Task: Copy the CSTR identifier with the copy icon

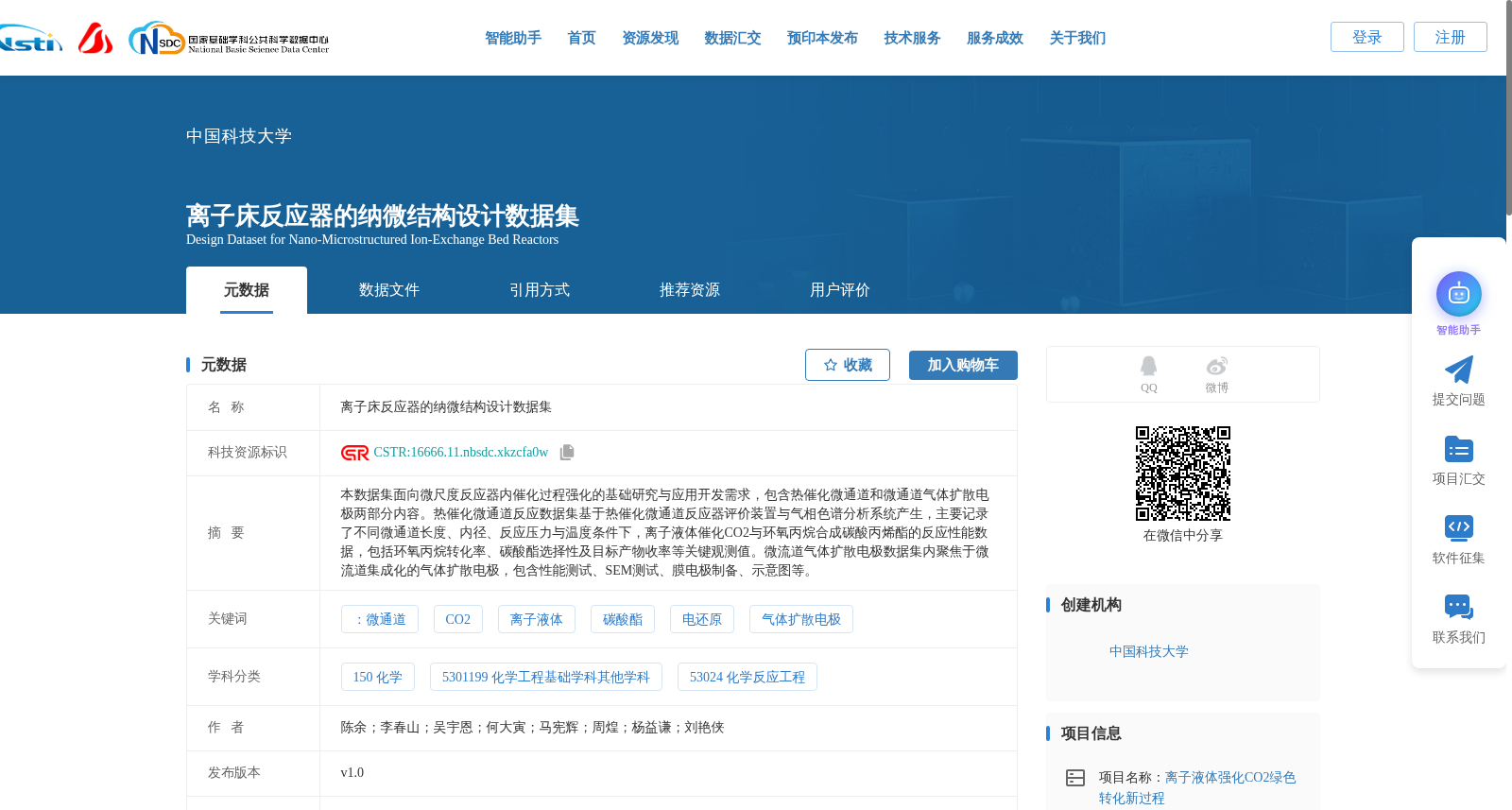Action: 567,453
